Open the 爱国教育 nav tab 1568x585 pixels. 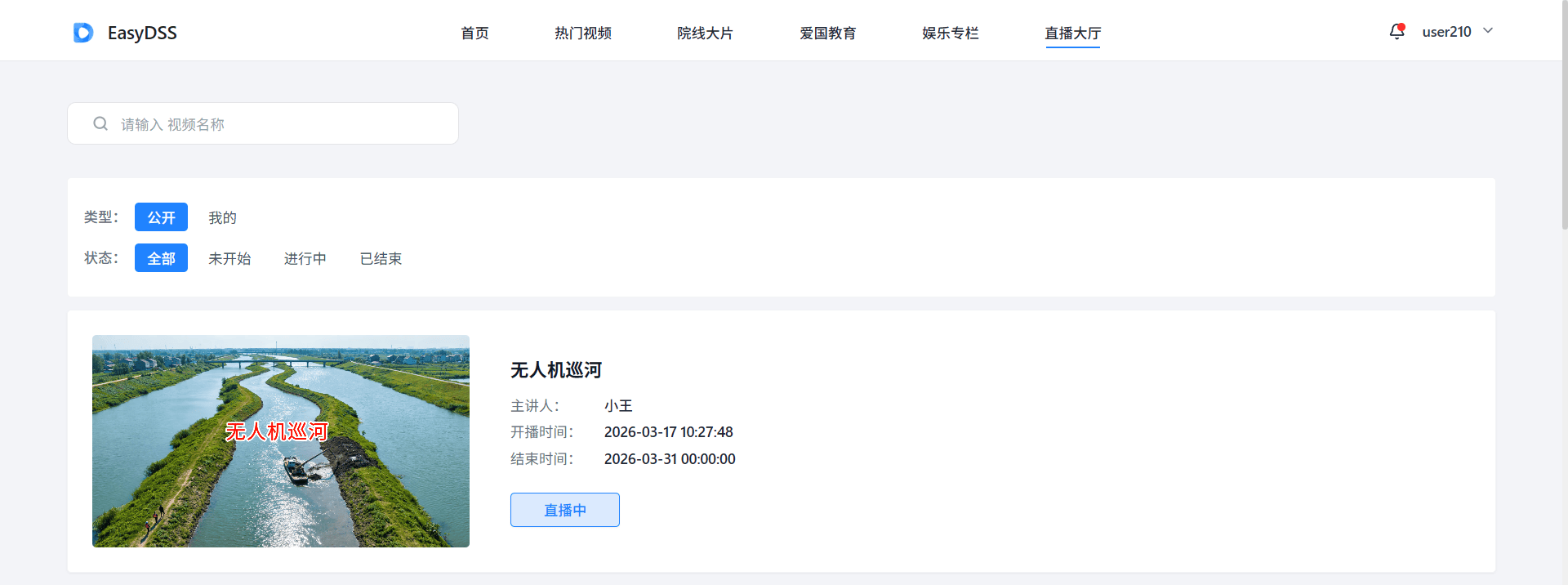tap(828, 33)
